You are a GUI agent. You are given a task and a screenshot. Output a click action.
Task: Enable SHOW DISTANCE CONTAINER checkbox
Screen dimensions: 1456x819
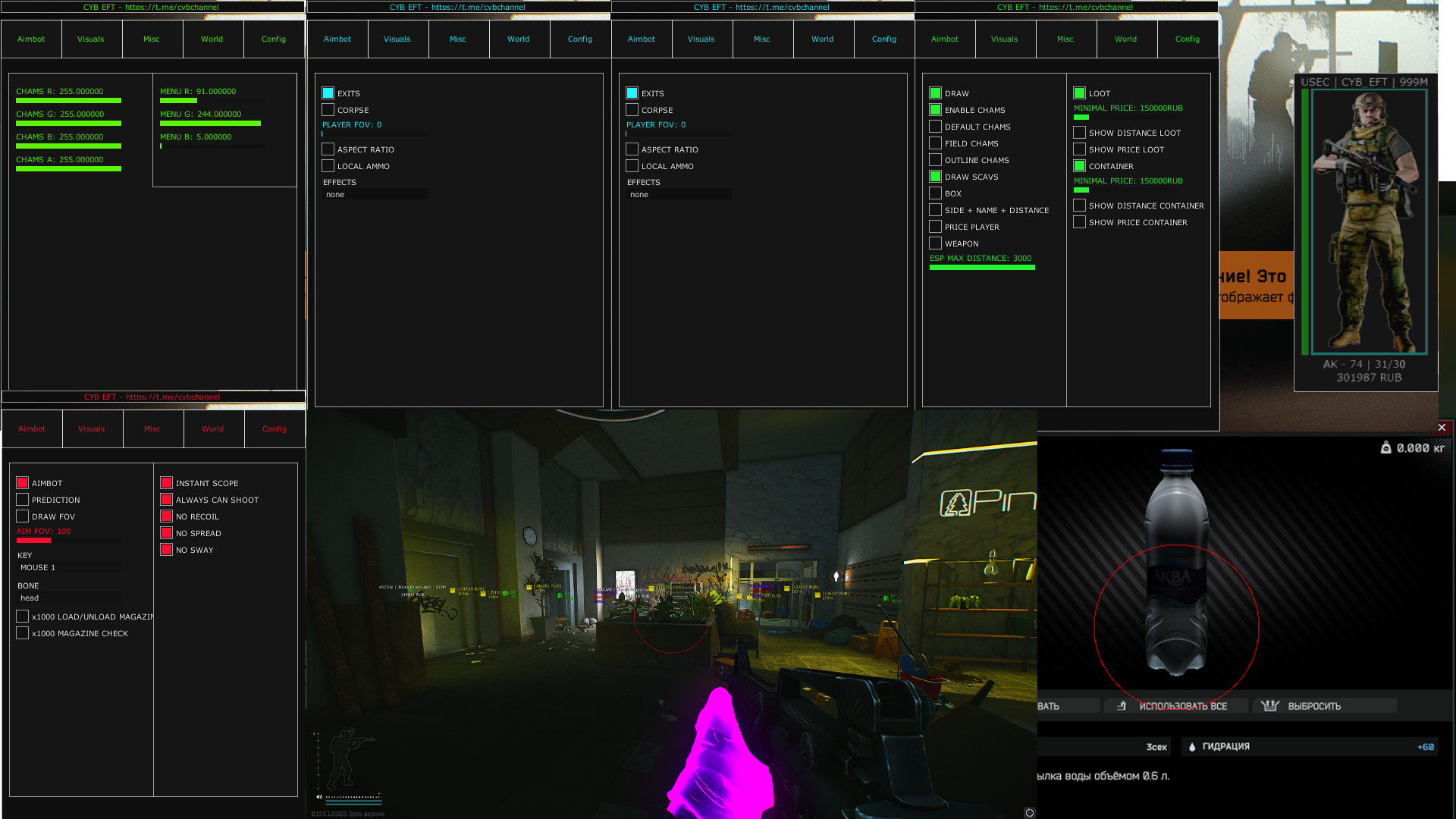pos(1080,206)
